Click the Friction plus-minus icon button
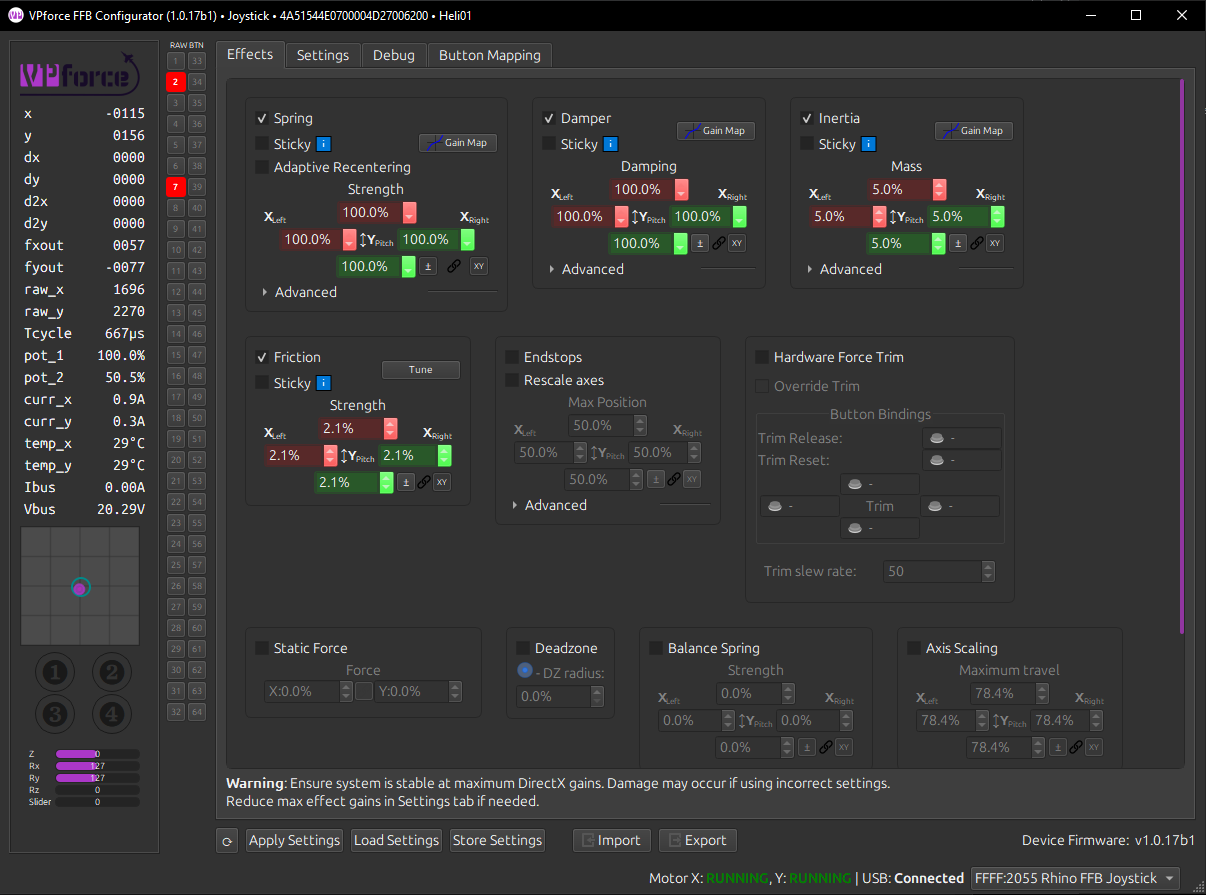This screenshot has width=1206, height=895. pyautogui.click(x=406, y=482)
